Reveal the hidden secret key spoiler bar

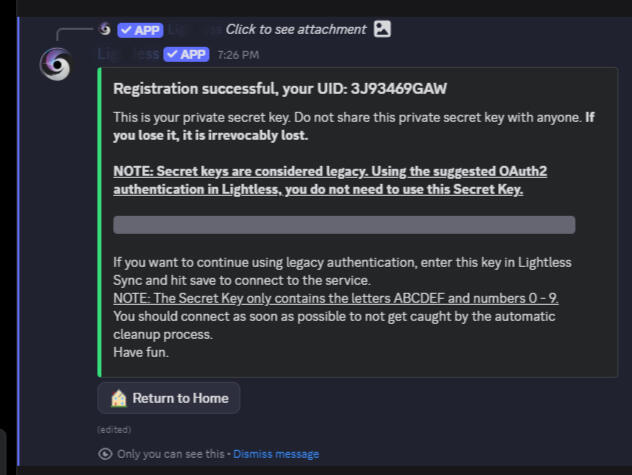tap(344, 225)
